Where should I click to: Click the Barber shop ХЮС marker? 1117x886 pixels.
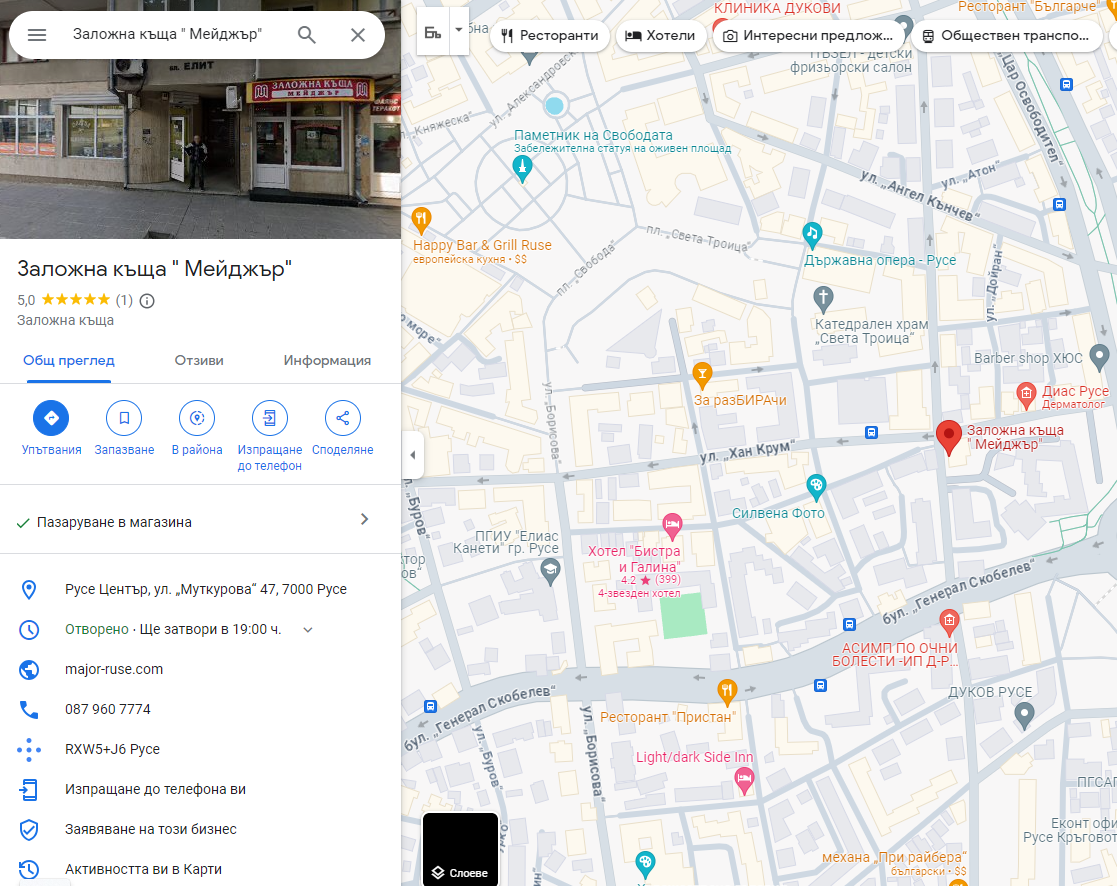(1099, 356)
